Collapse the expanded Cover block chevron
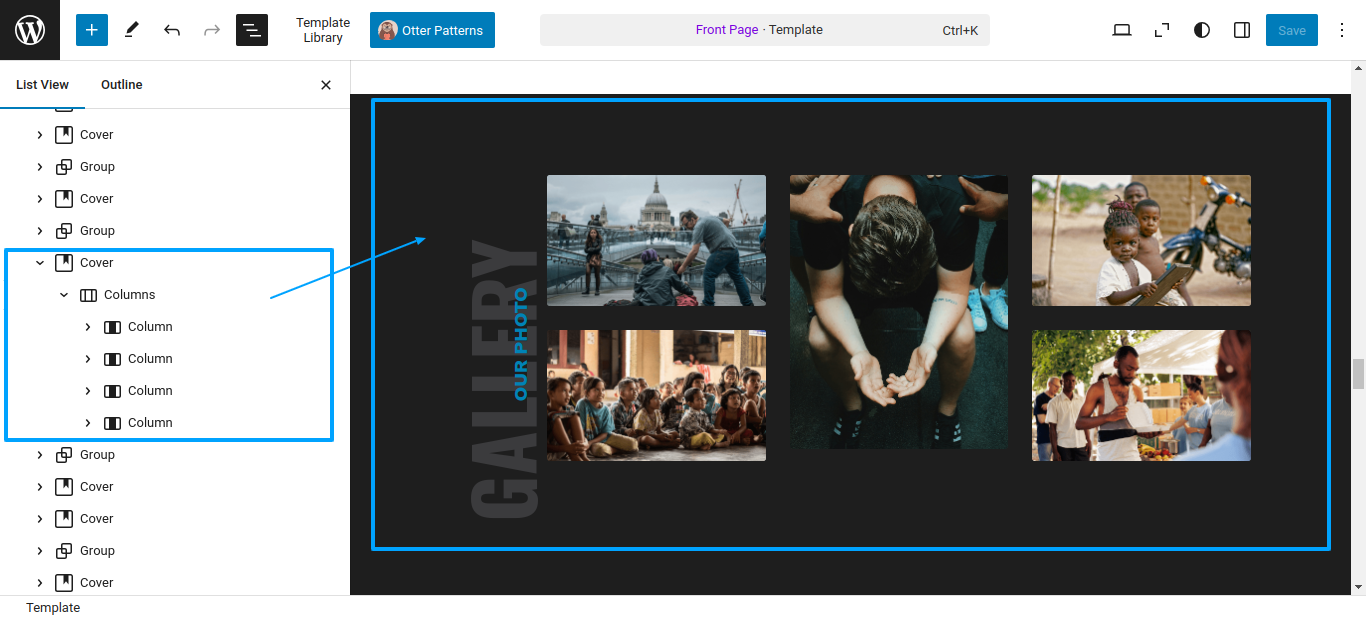Screen dimensions: 1366x620 tap(40, 263)
